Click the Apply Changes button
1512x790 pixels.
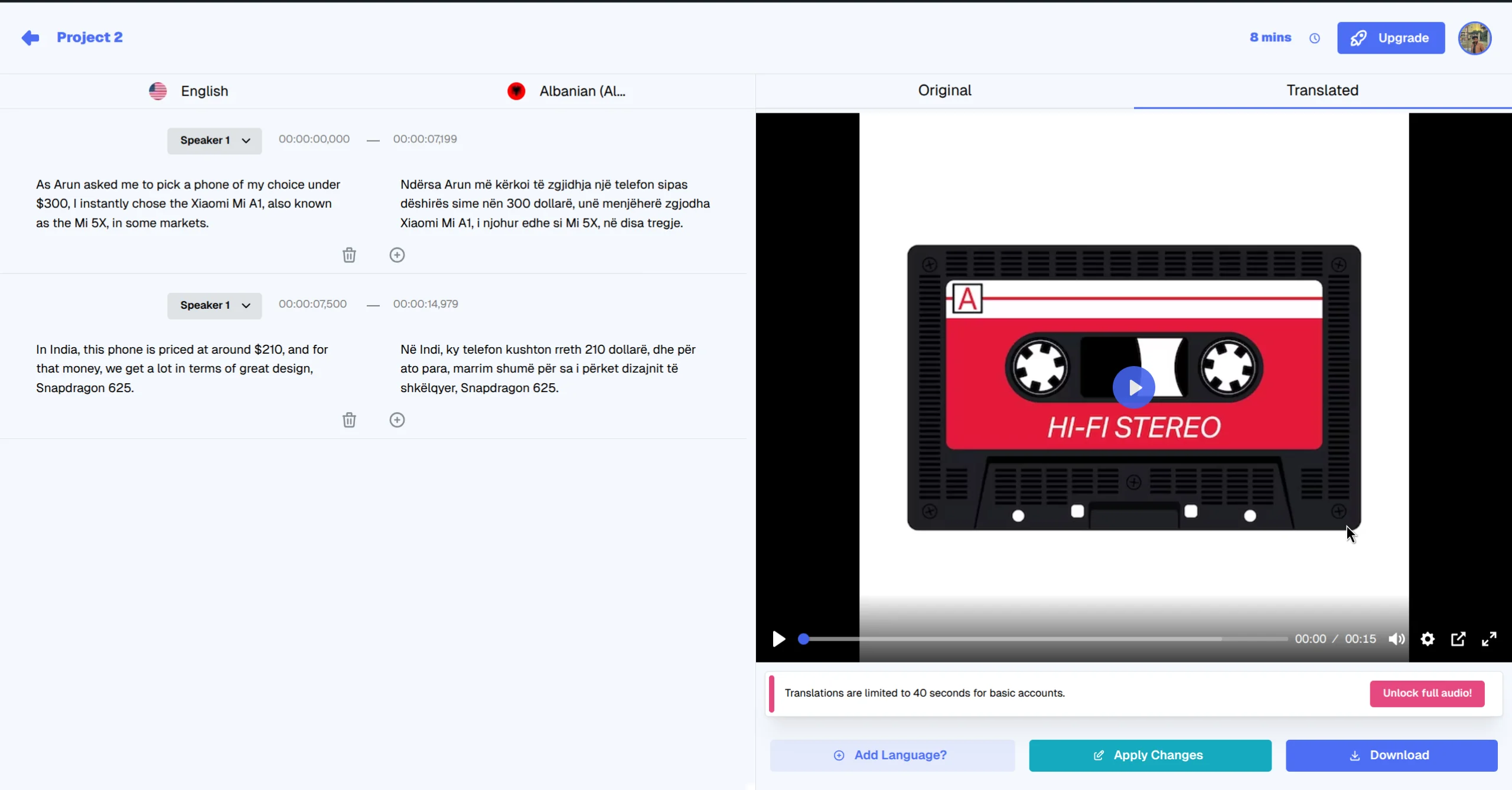click(x=1149, y=755)
